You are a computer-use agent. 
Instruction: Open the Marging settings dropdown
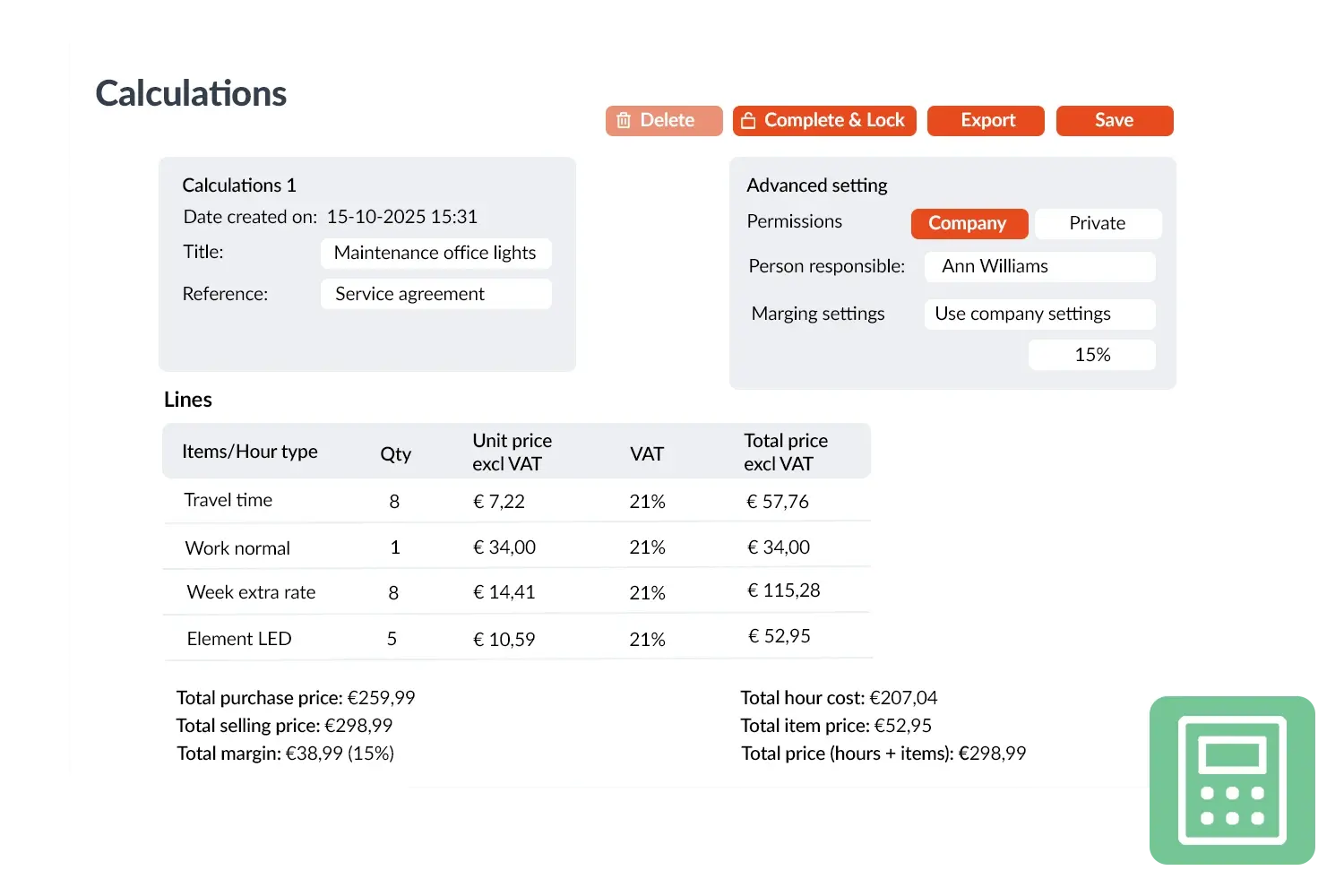1039,314
